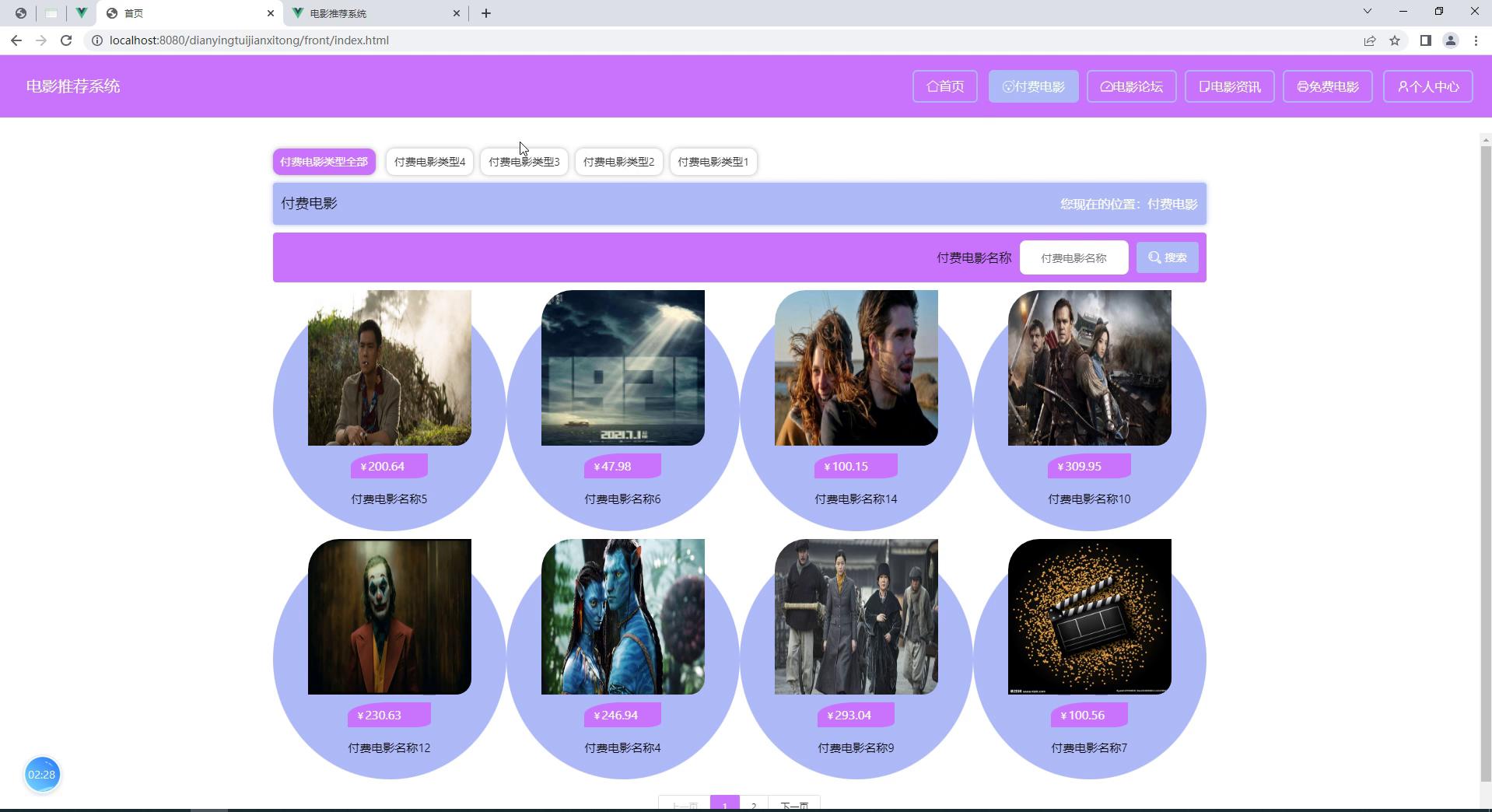Image resolution: width=1492 pixels, height=812 pixels.
Task: Open the 1921 poster for 付费电影名称6
Action: [623, 368]
